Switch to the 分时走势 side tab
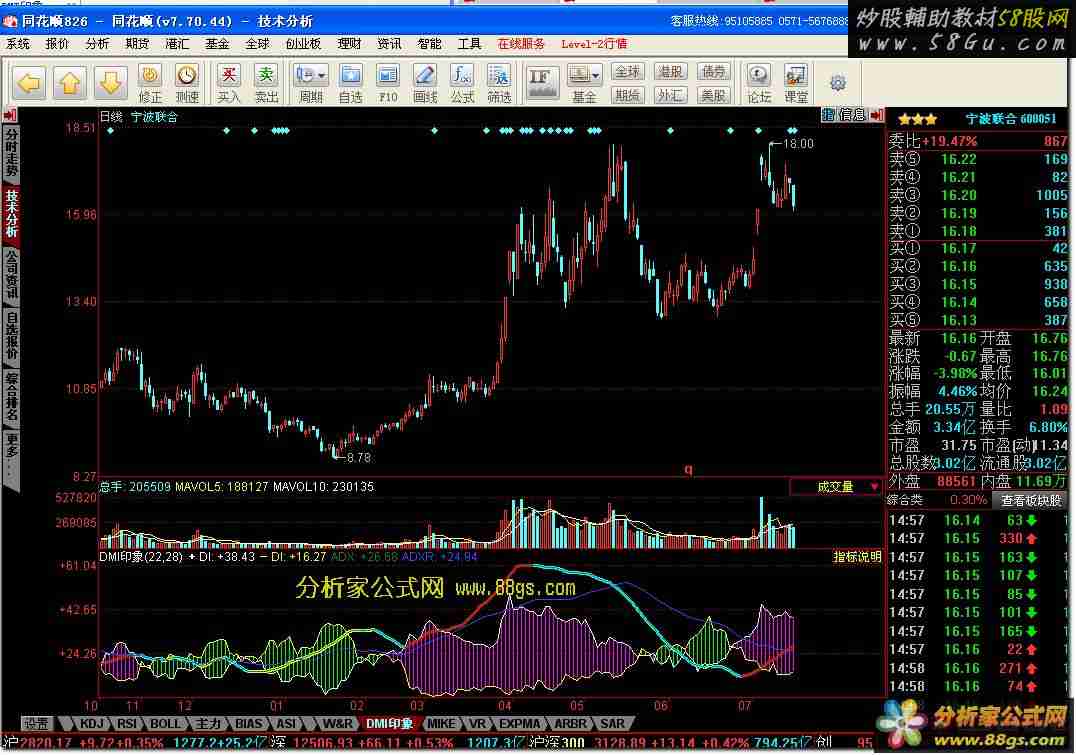Image resolution: width=1076 pixels, height=755 pixels. click(x=11, y=153)
